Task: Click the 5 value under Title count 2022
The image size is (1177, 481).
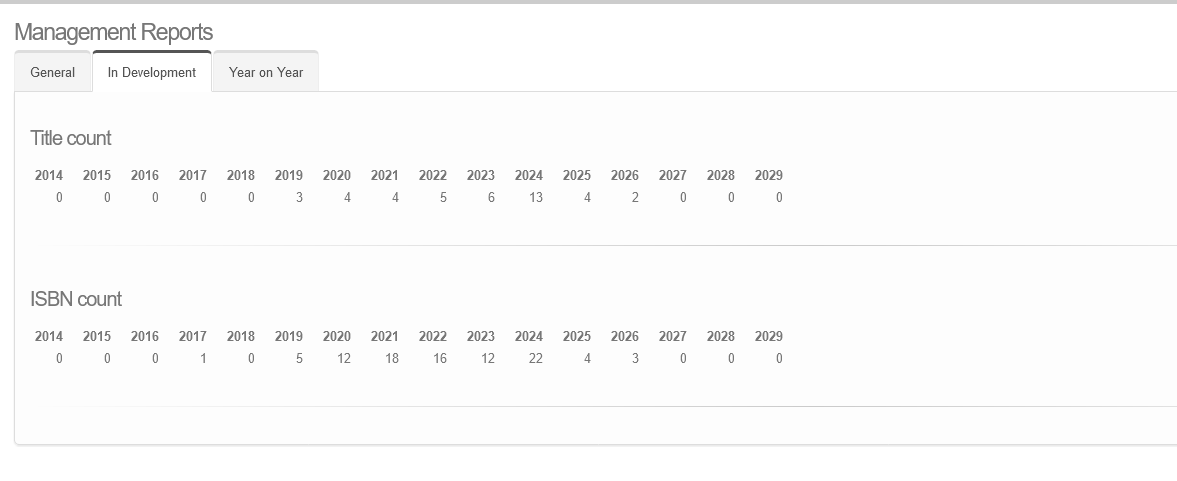Action: pyautogui.click(x=443, y=197)
